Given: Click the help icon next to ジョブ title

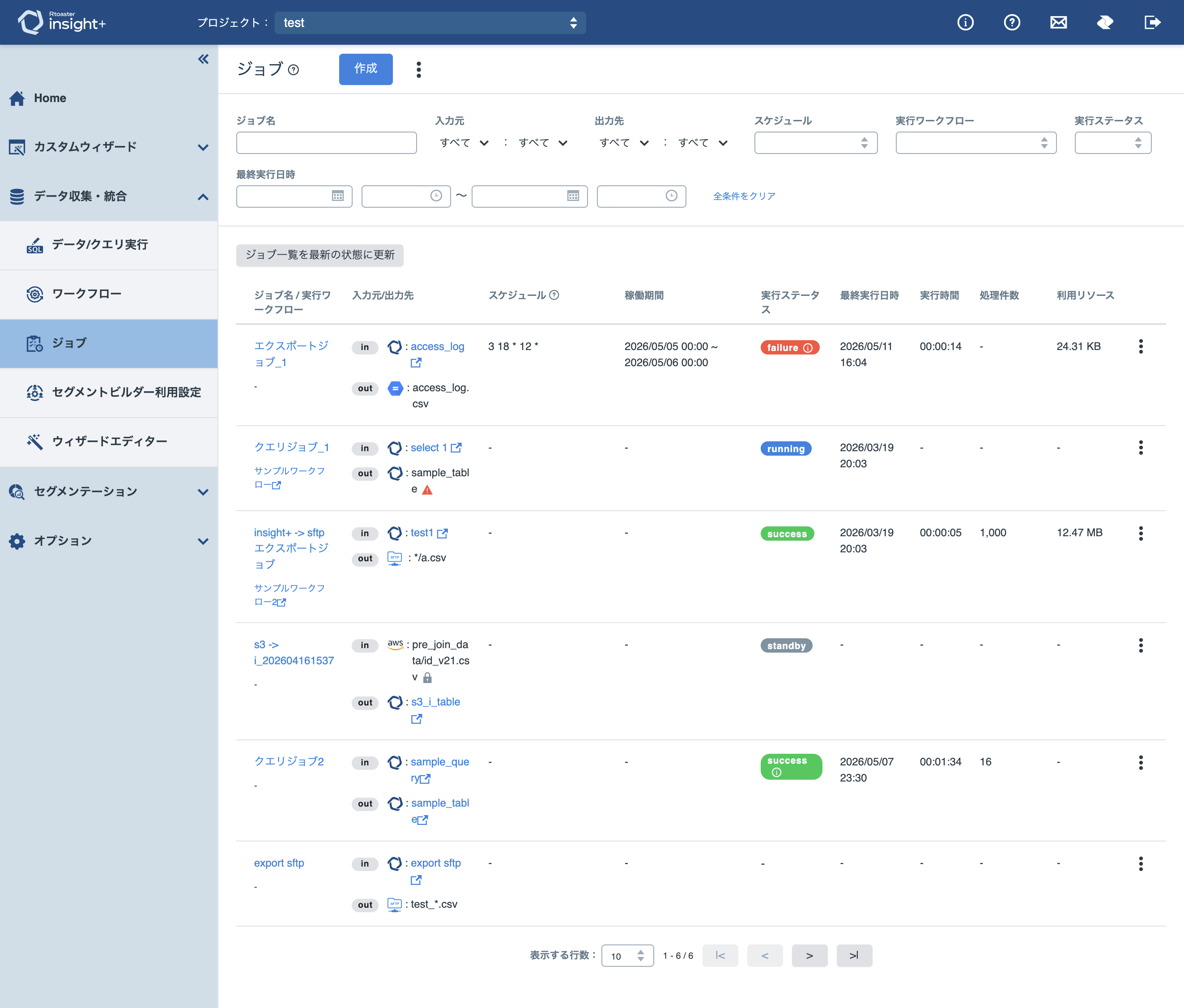Looking at the screenshot, I should click(x=294, y=70).
